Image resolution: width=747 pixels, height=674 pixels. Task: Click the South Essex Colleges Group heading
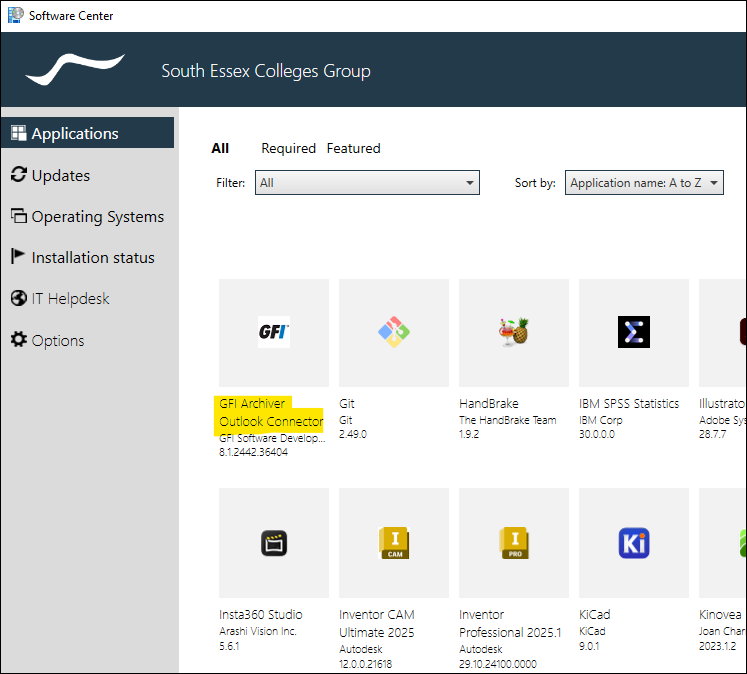pos(266,71)
